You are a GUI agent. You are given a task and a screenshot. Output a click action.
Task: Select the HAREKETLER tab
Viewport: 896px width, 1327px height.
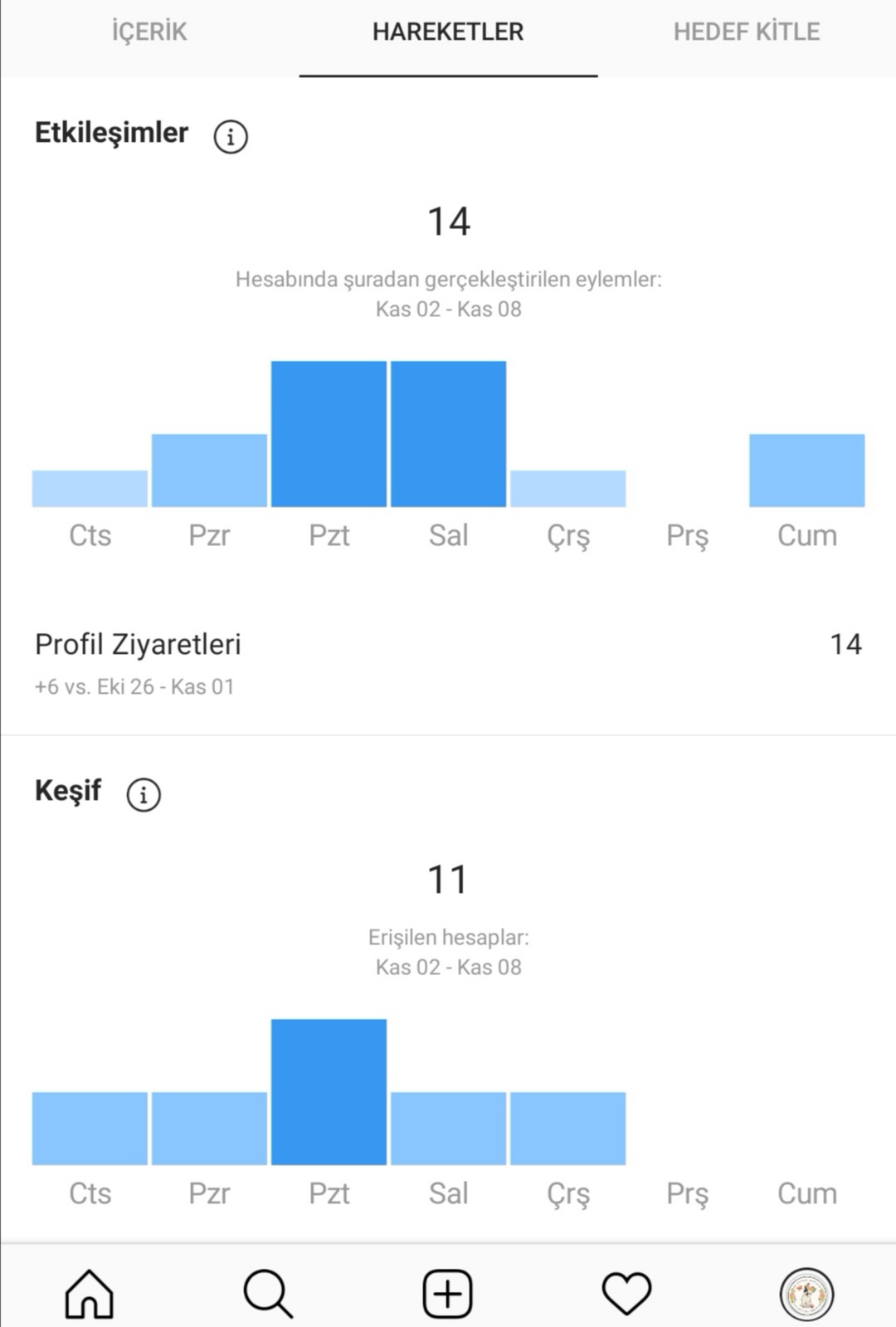click(x=448, y=32)
